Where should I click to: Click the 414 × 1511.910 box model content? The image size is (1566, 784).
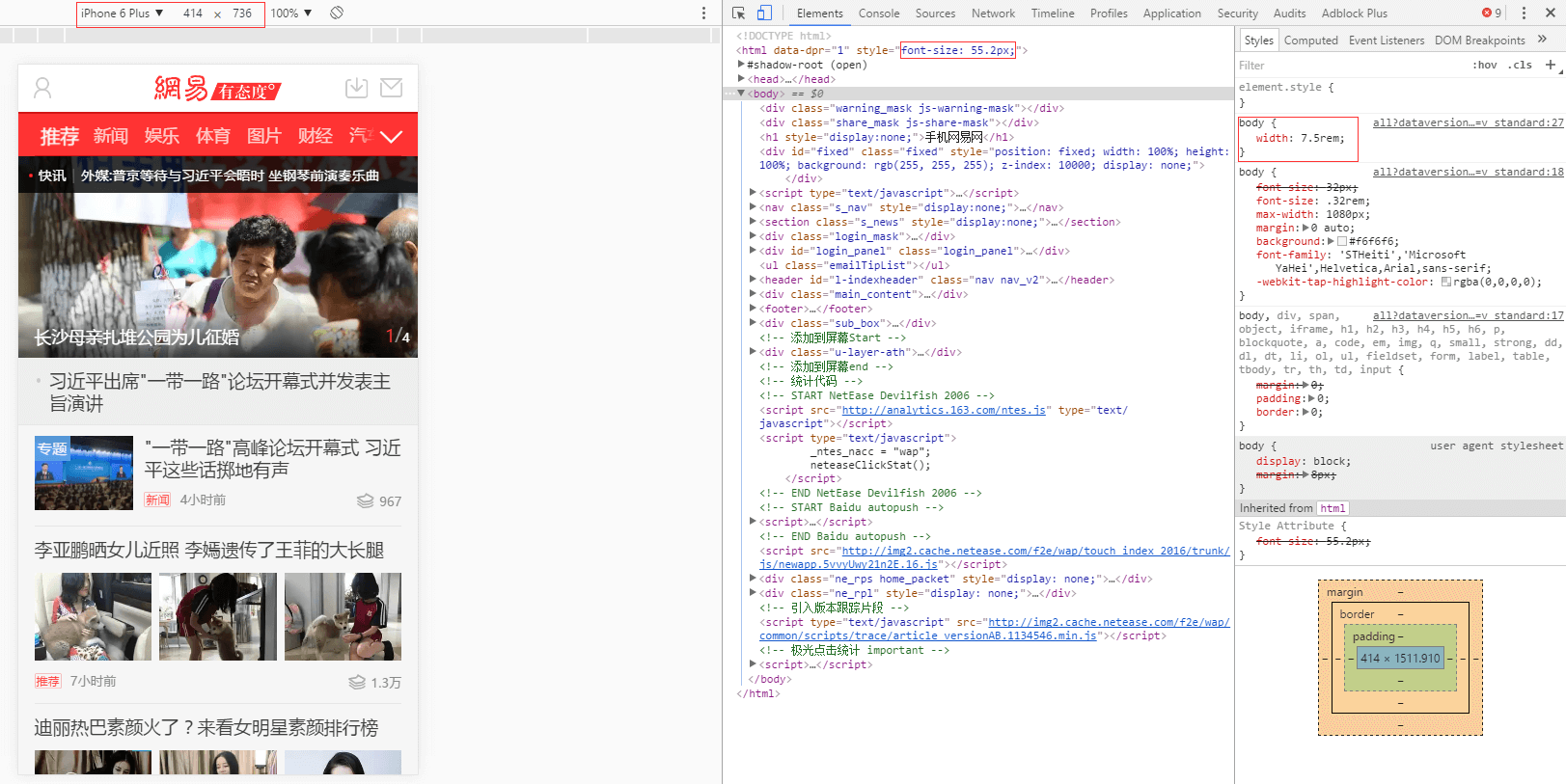click(1400, 658)
